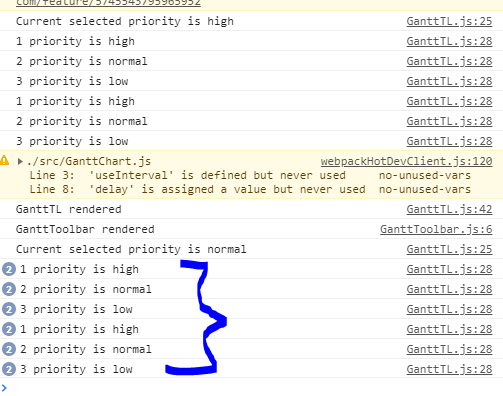
Task: Open webpackHotDevClient.js:120 source link
Action: [406, 161]
